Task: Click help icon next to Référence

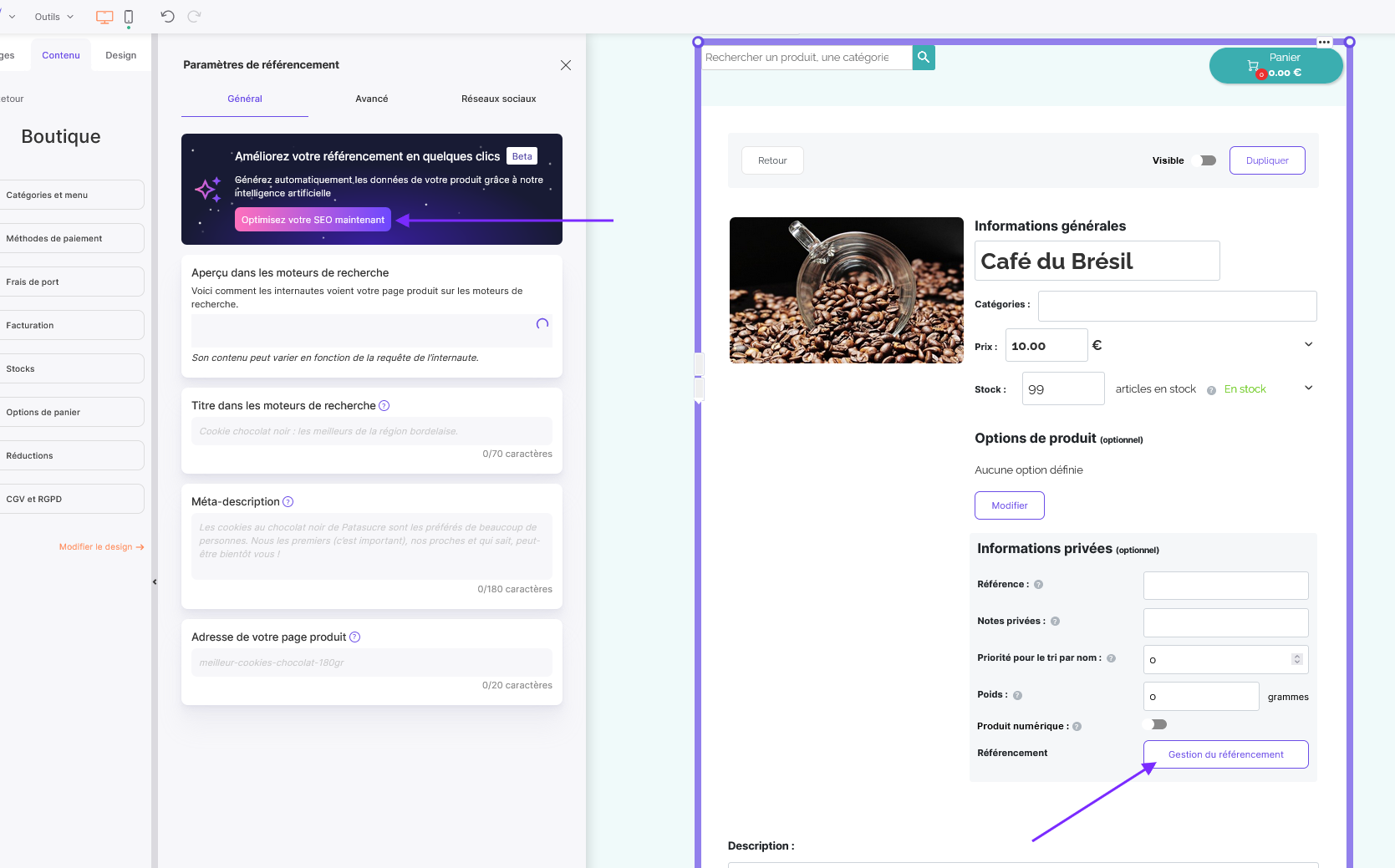Action: tap(1039, 585)
